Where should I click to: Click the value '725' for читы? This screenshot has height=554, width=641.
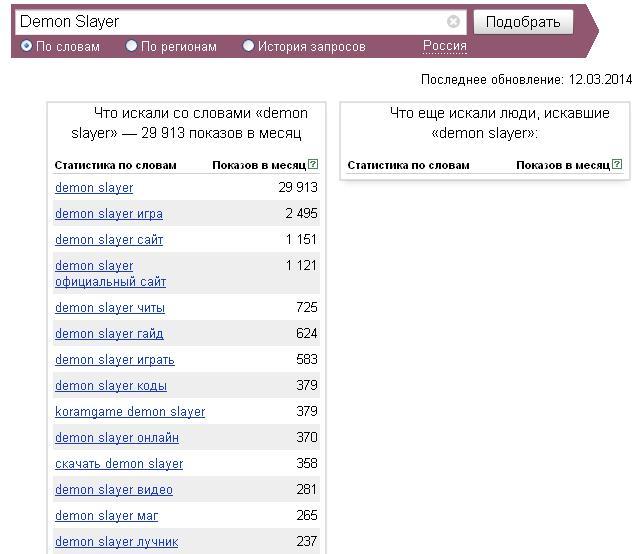(307, 307)
